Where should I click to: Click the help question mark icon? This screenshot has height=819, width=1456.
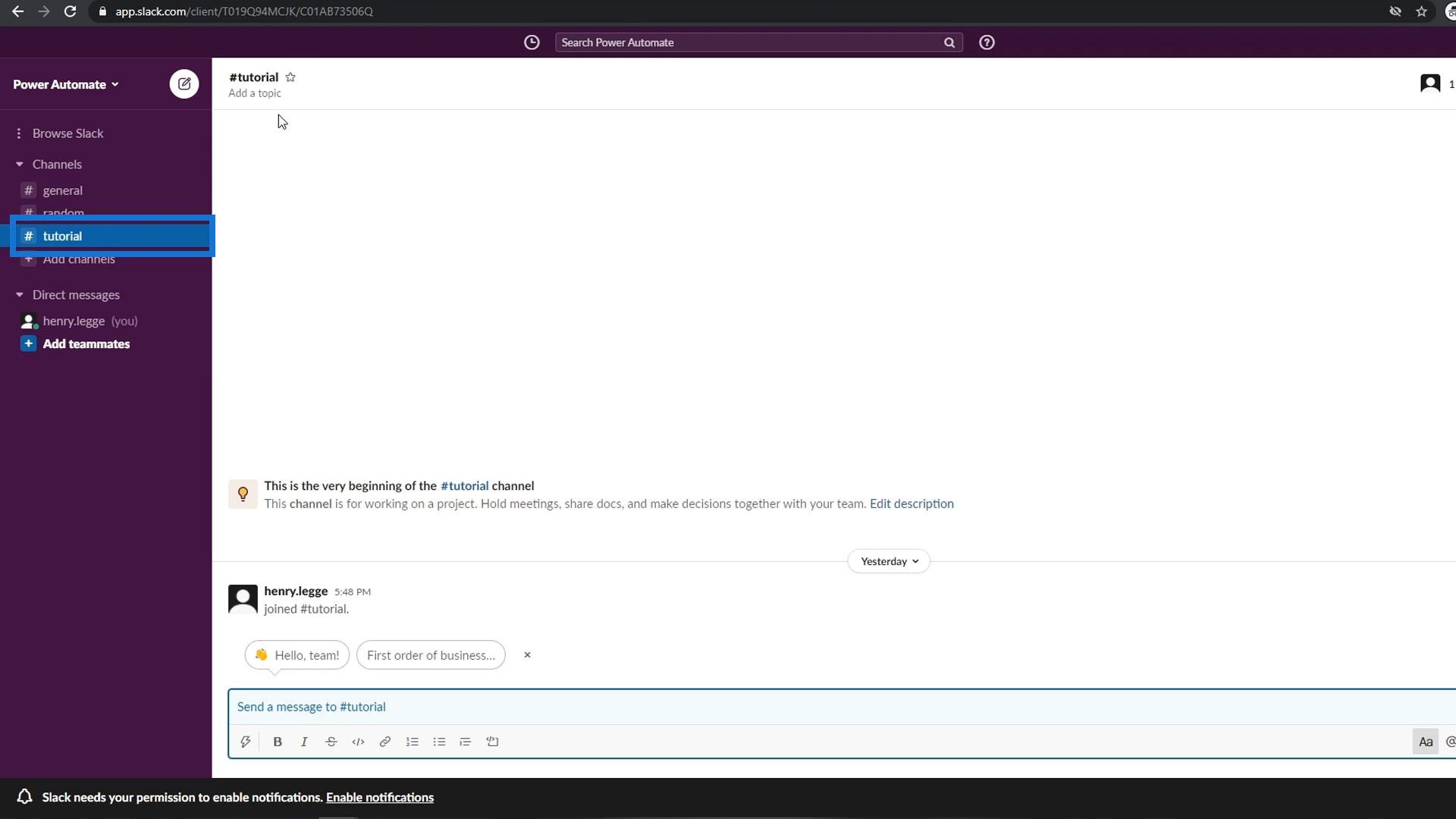(x=987, y=42)
